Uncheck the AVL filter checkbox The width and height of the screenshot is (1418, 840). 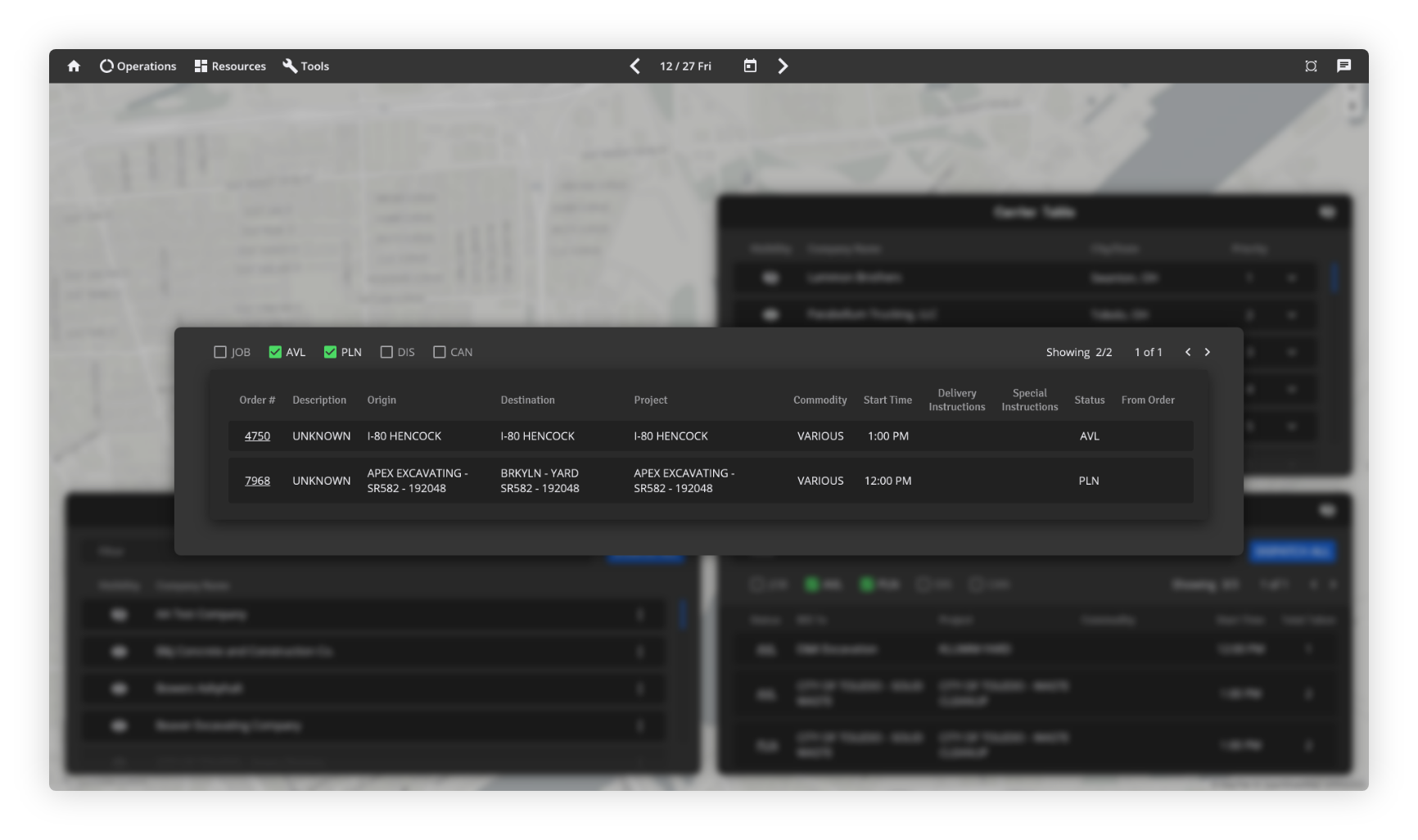pos(275,352)
